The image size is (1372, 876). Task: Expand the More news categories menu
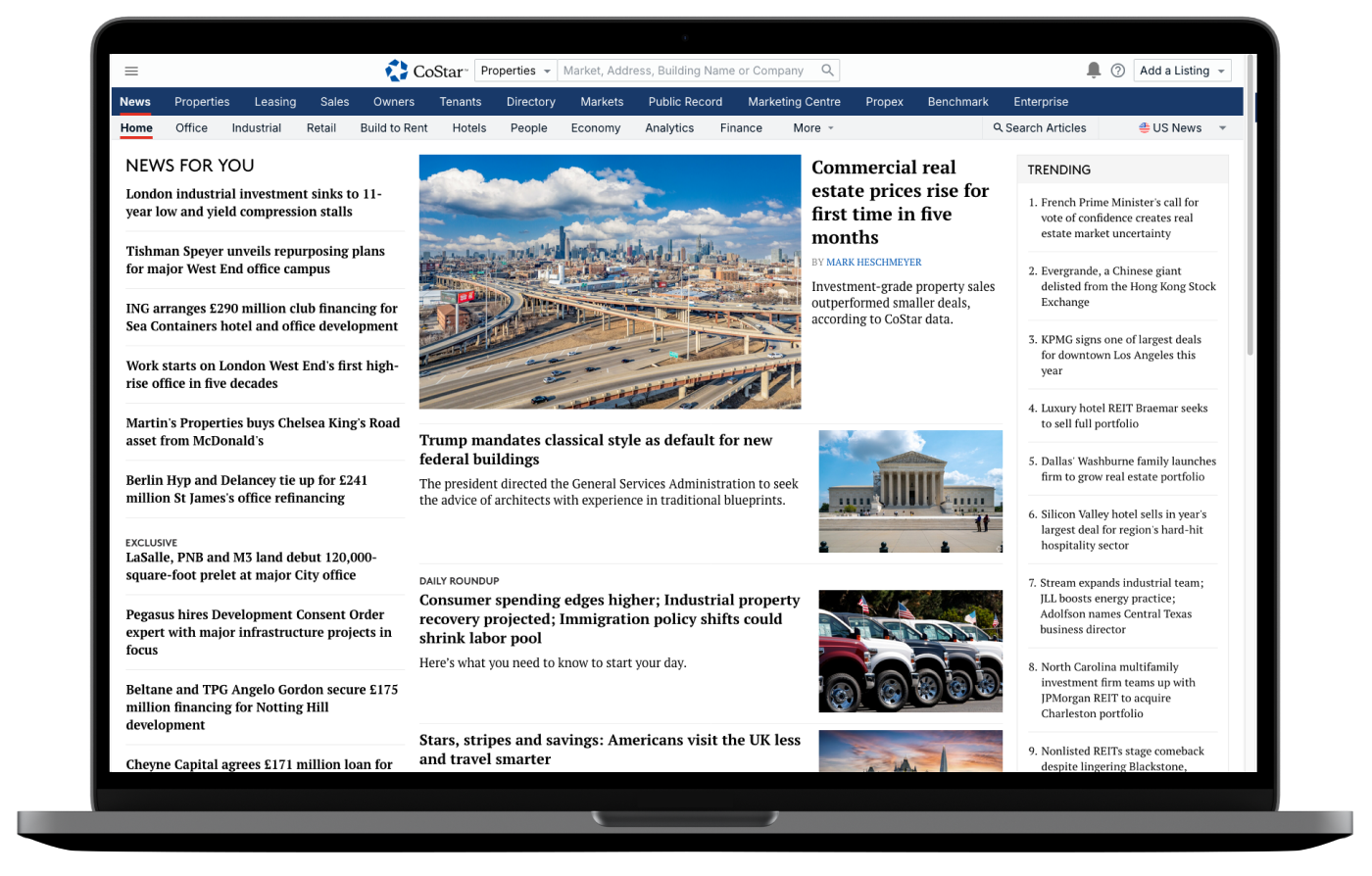(x=813, y=127)
